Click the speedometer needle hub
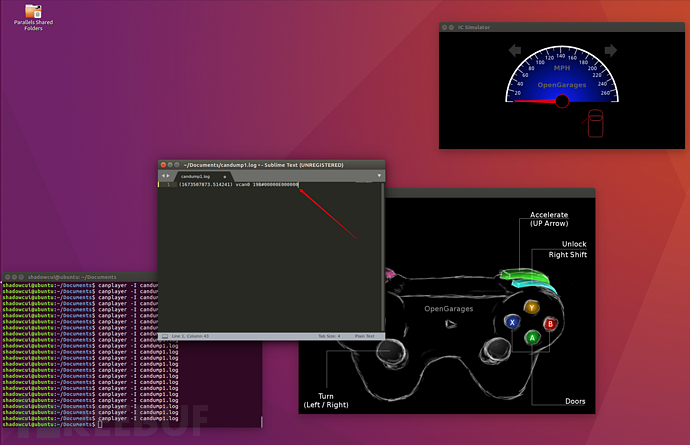Screen dimensions: 690x445 click(x=562, y=100)
